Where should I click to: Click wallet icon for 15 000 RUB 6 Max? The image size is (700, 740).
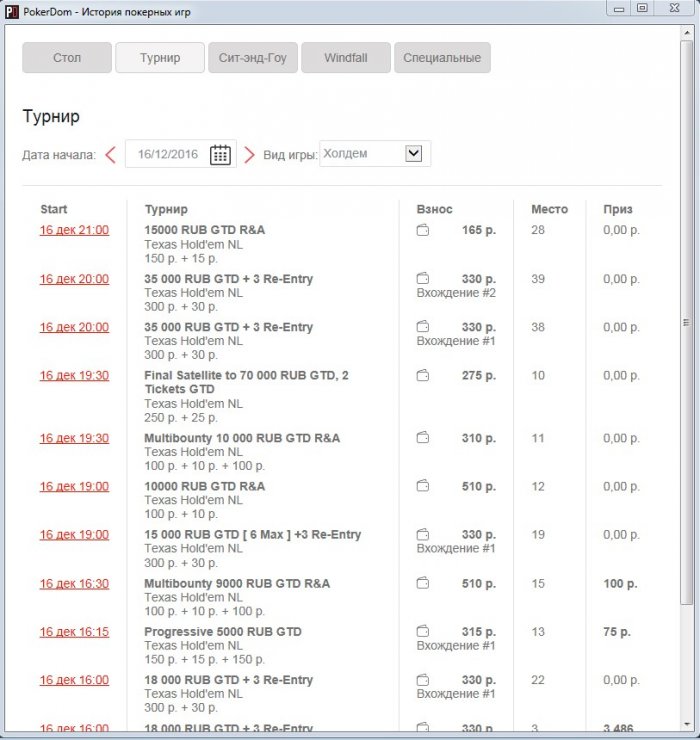[x=423, y=535]
